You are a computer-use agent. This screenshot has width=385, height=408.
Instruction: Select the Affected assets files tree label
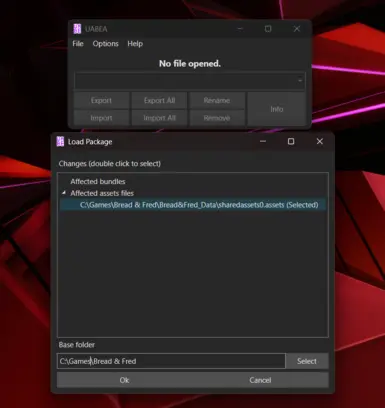(102, 193)
